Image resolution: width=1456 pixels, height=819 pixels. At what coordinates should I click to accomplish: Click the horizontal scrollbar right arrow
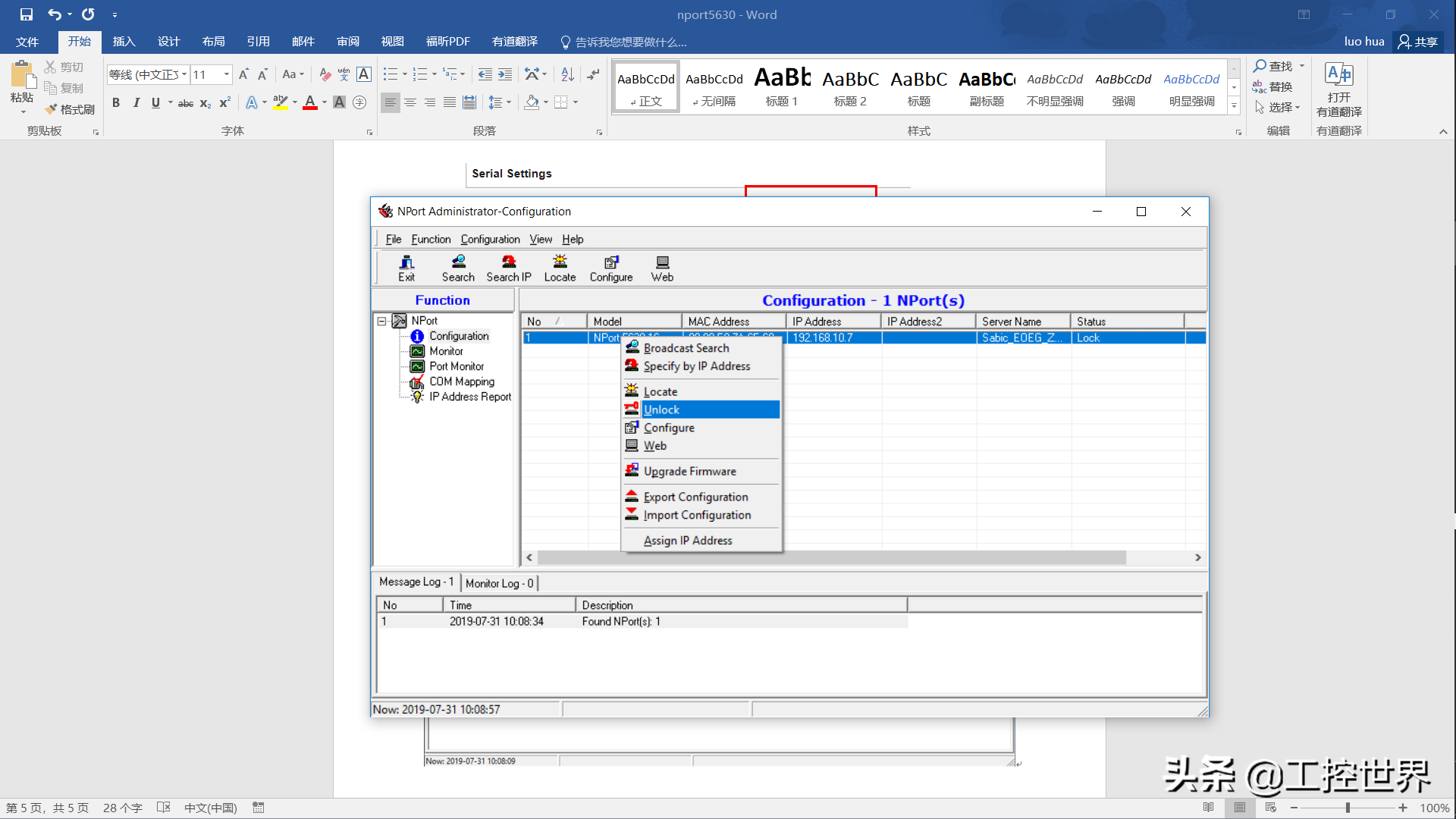(x=1198, y=557)
